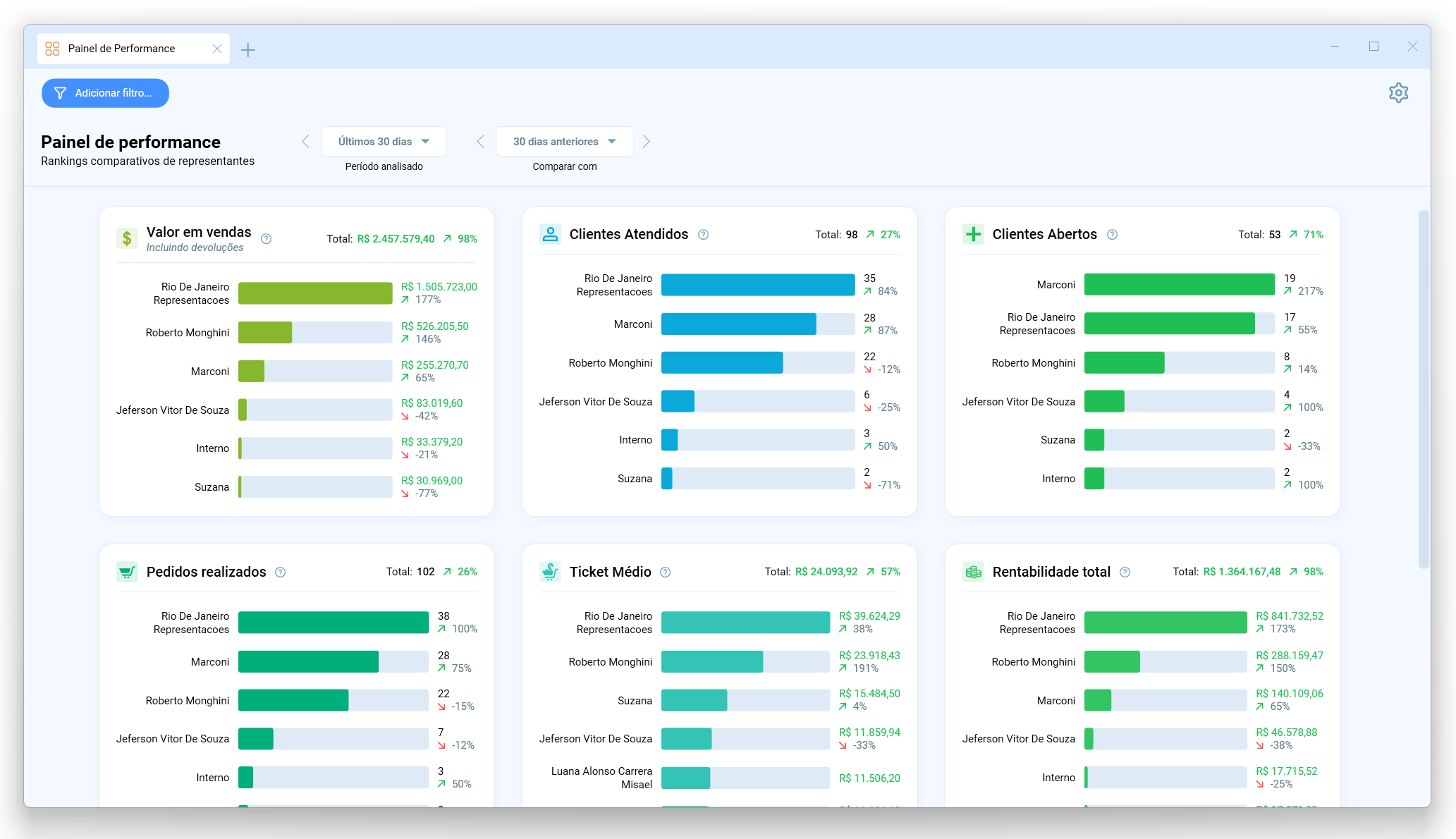Click the cart icon of Pedidos realizados
1456x839 pixels.
point(127,572)
